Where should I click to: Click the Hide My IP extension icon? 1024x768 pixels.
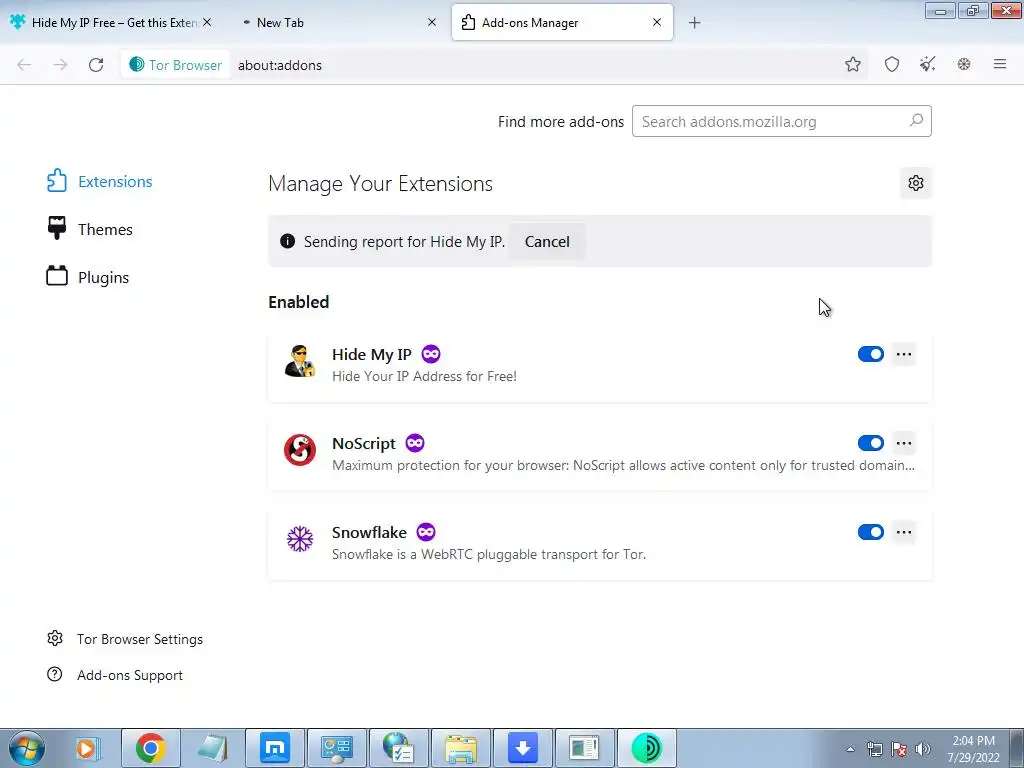point(300,361)
